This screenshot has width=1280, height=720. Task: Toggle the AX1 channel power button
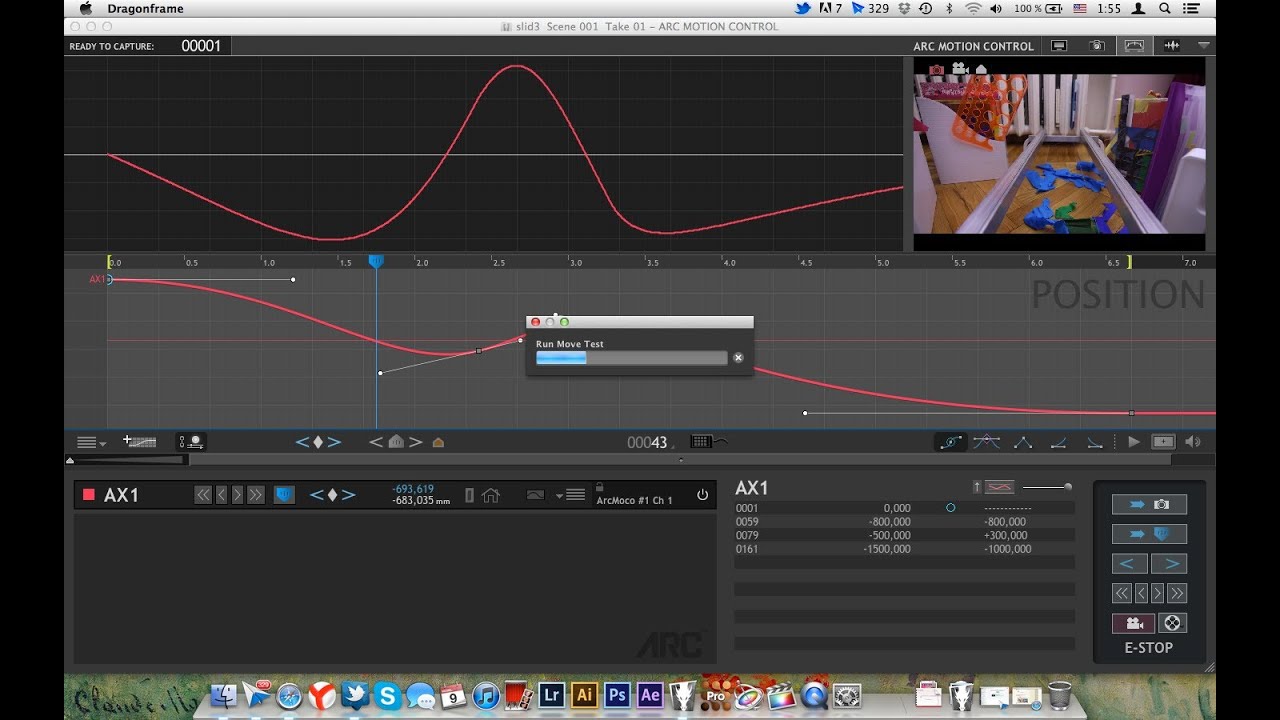tap(702, 495)
